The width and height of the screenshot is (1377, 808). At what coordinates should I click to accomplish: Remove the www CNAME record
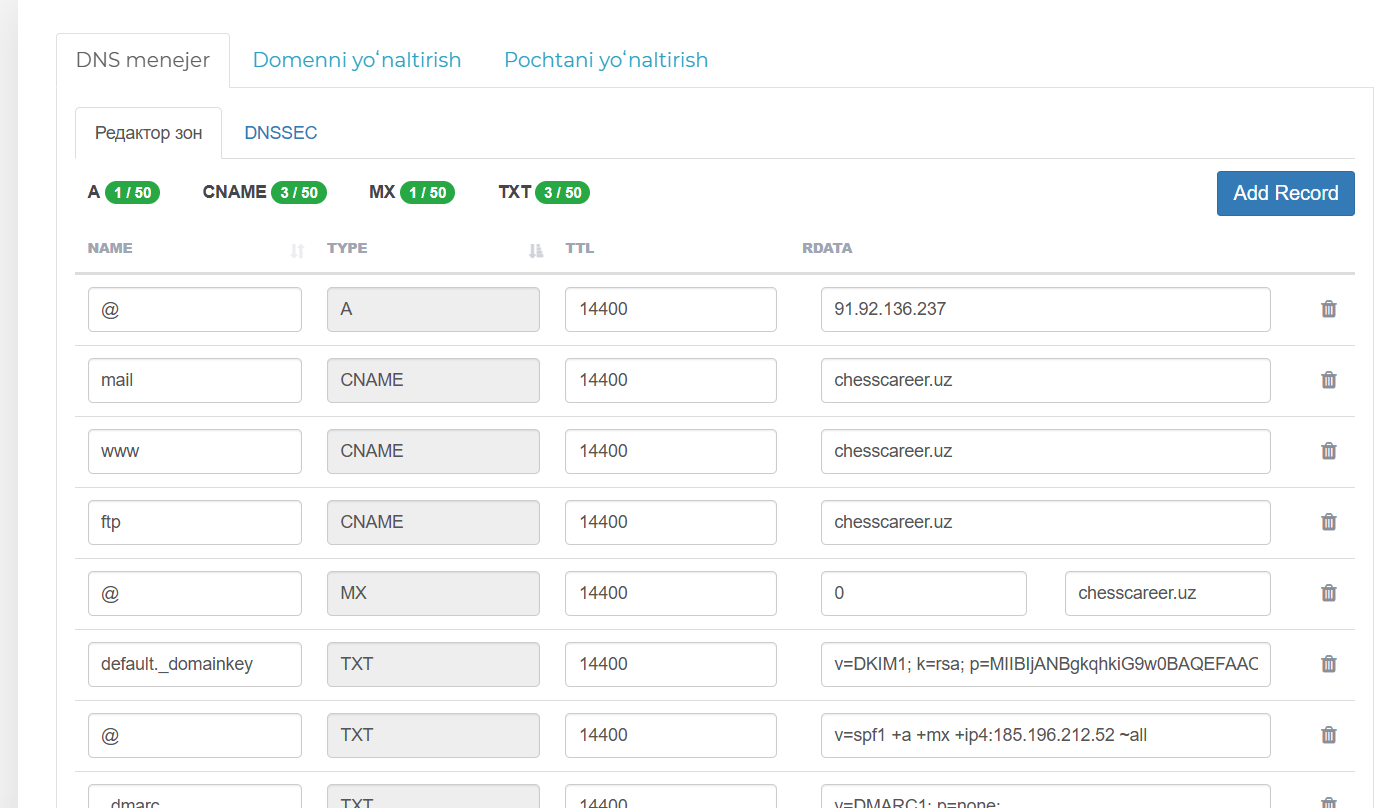[1328, 451]
